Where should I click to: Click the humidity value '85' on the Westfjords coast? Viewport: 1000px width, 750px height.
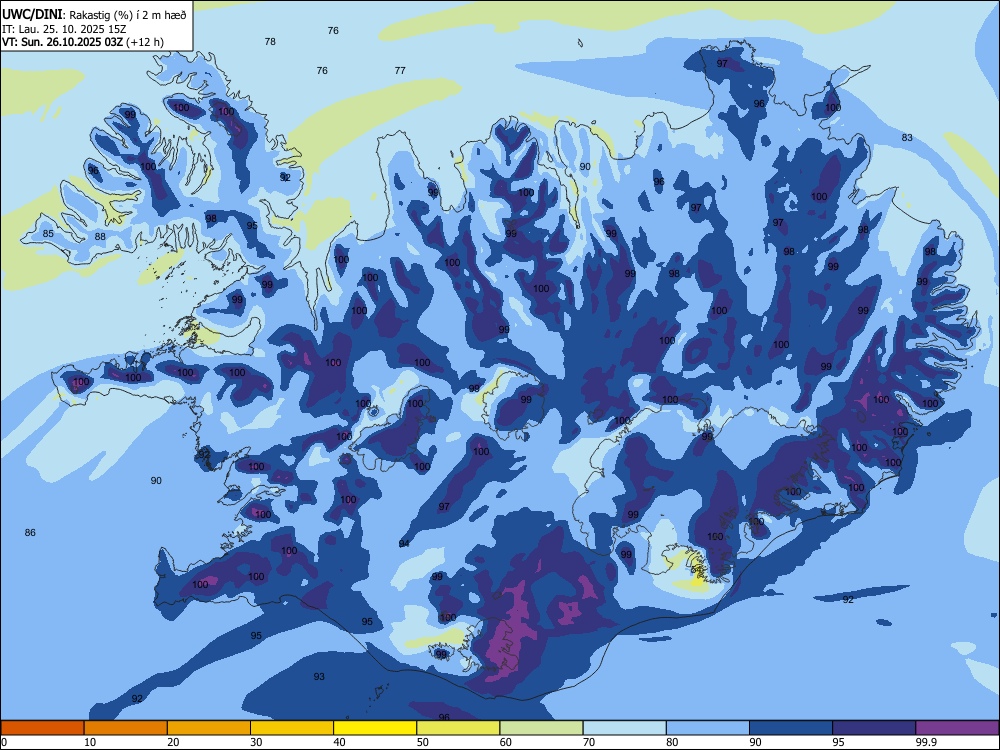pyautogui.click(x=48, y=233)
